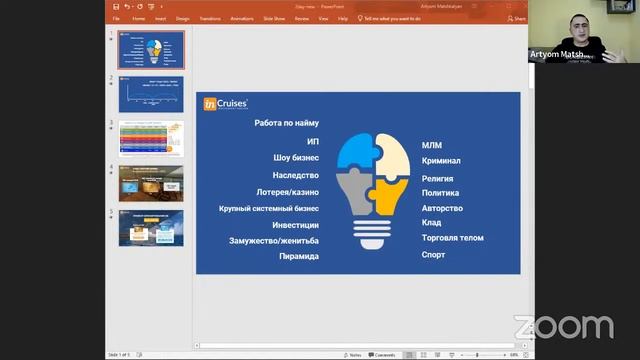The height and width of the screenshot is (360, 640).
Task: Click the text 'Авторство'
Action: (x=442, y=208)
